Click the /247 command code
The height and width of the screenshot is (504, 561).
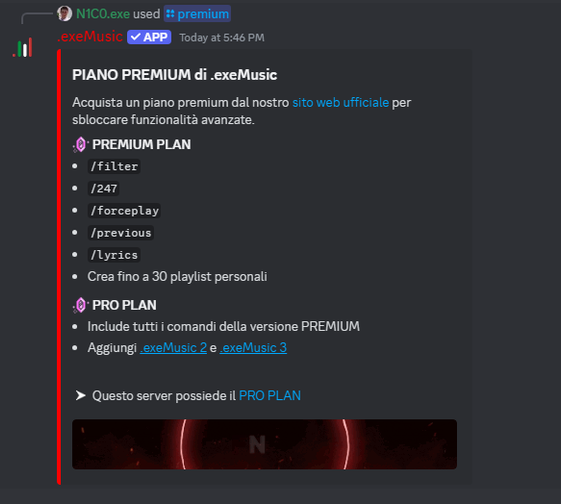click(103, 189)
